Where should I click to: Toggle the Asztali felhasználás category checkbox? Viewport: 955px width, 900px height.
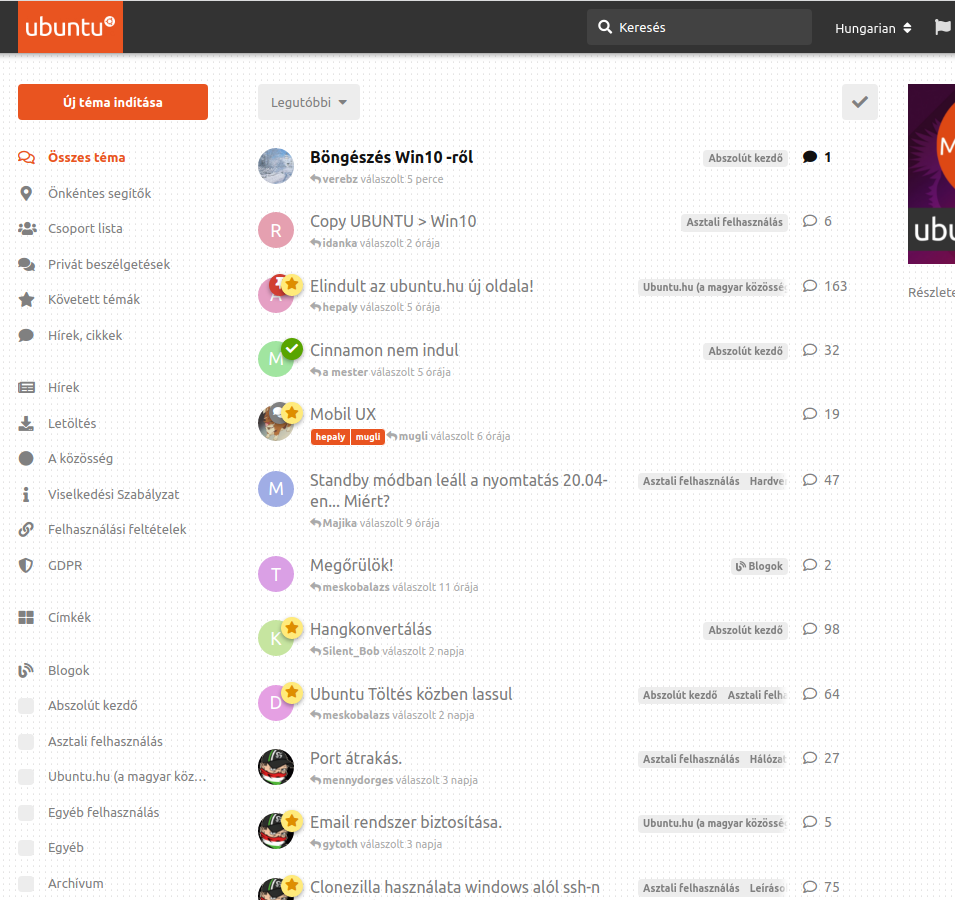pyautogui.click(x=27, y=742)
